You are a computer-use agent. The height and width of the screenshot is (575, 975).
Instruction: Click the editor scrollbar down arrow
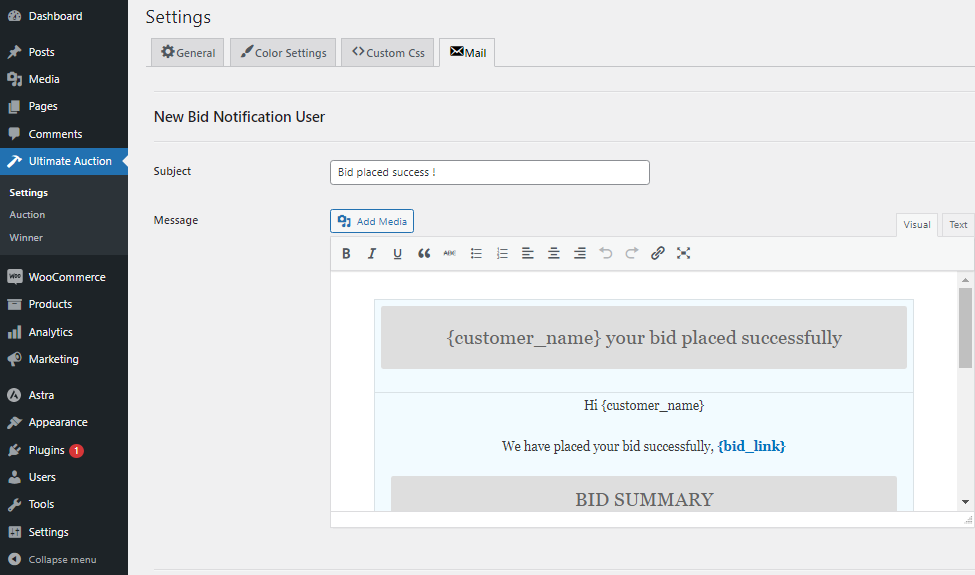pos(965,502)
